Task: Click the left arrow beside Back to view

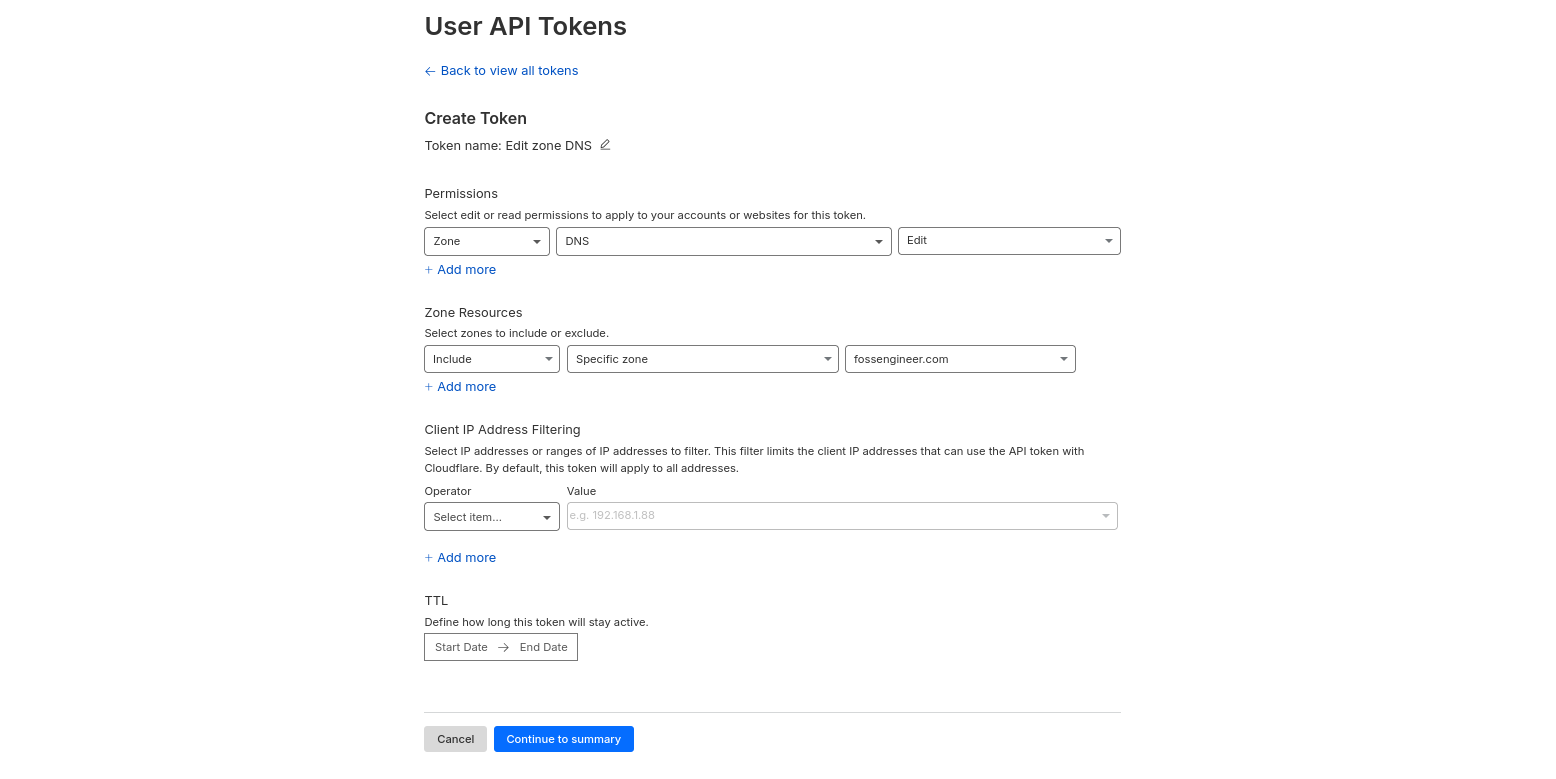Action: [x=430, y=71]
